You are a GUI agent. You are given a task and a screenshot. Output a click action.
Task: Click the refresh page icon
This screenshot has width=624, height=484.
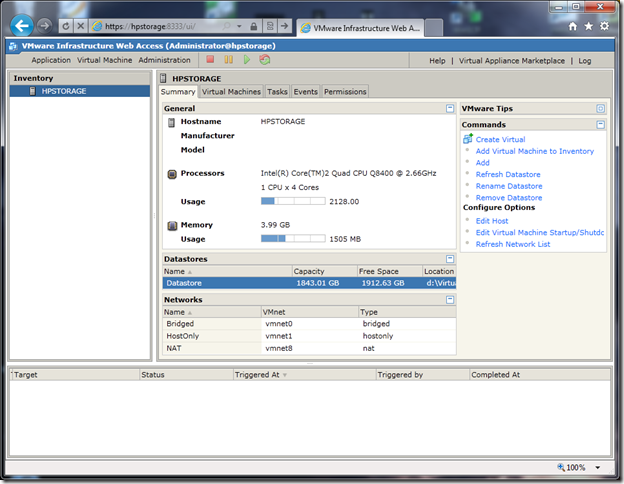click(66, 26)
